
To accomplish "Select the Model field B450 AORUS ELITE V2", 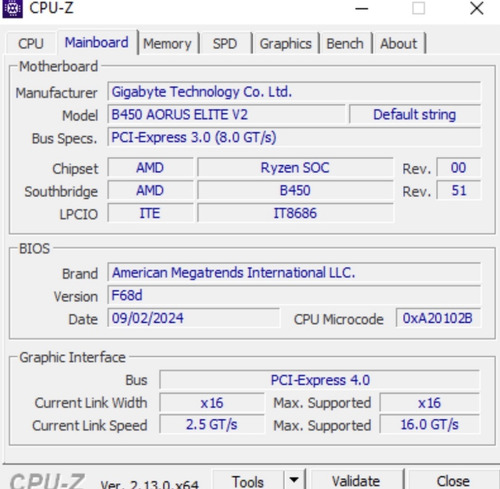I will coord(226,114).
